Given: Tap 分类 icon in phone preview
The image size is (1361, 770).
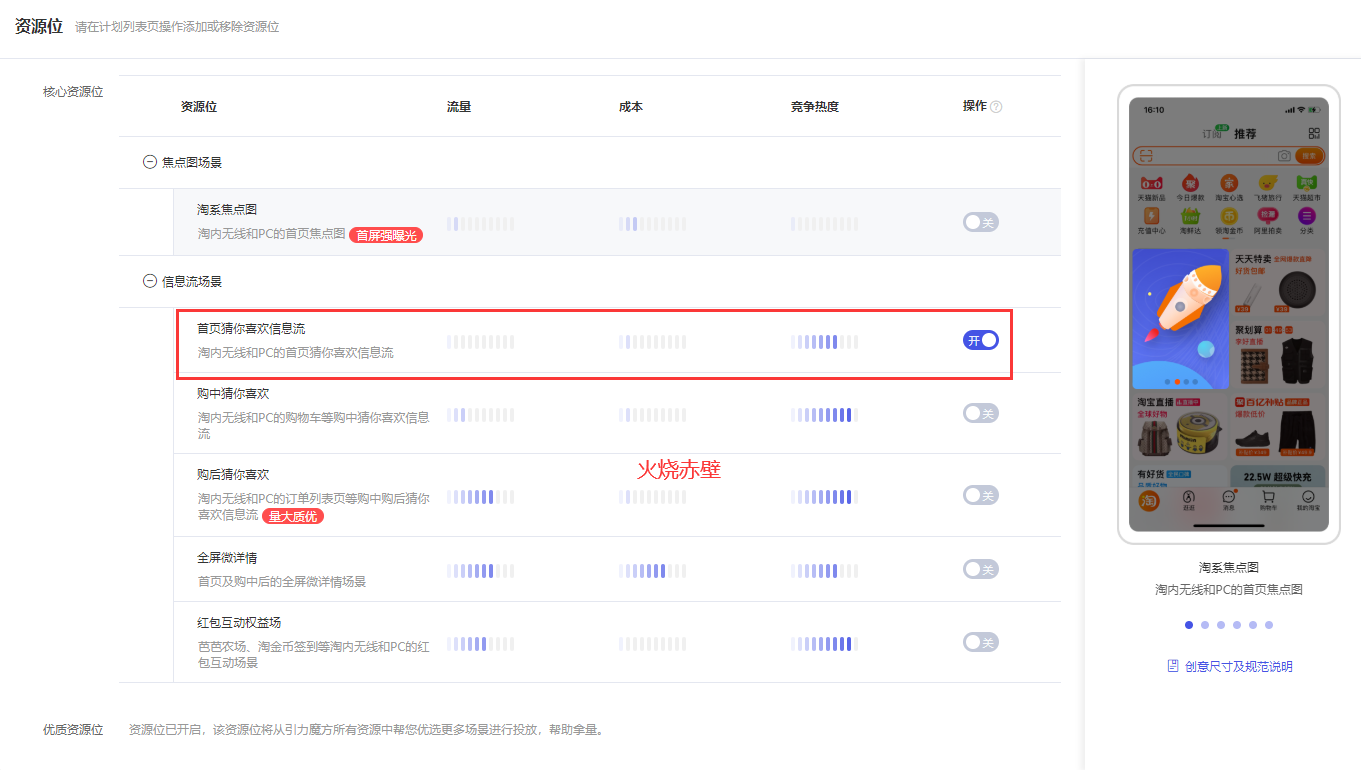Looking at the screenshot, I should pyautogui.click(x=1306, y=216).
